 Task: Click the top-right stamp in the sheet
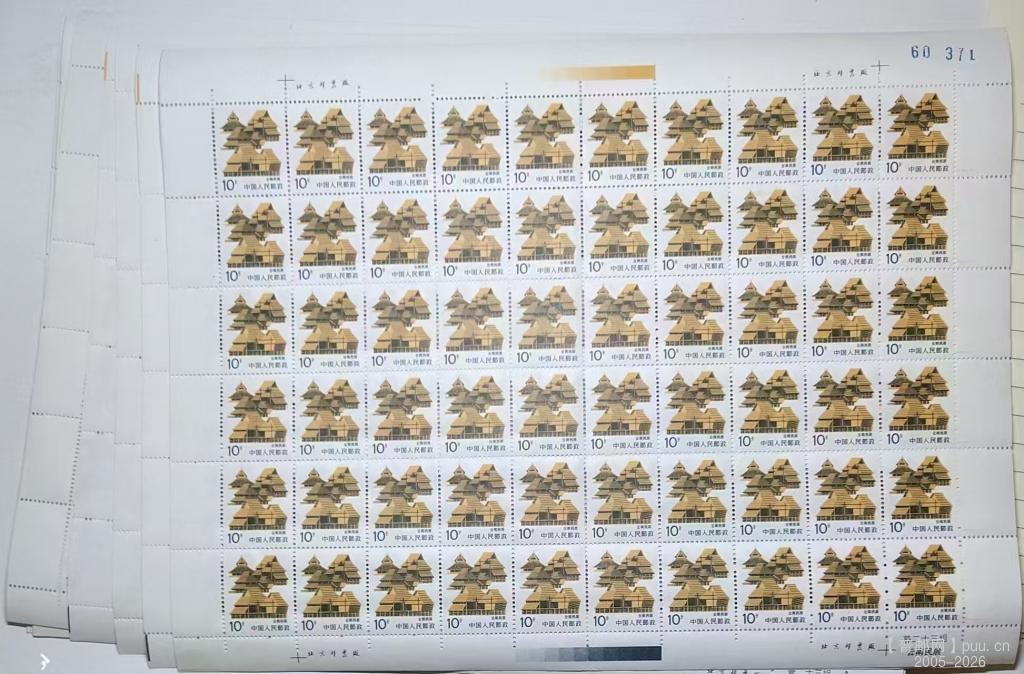(917, 138)
